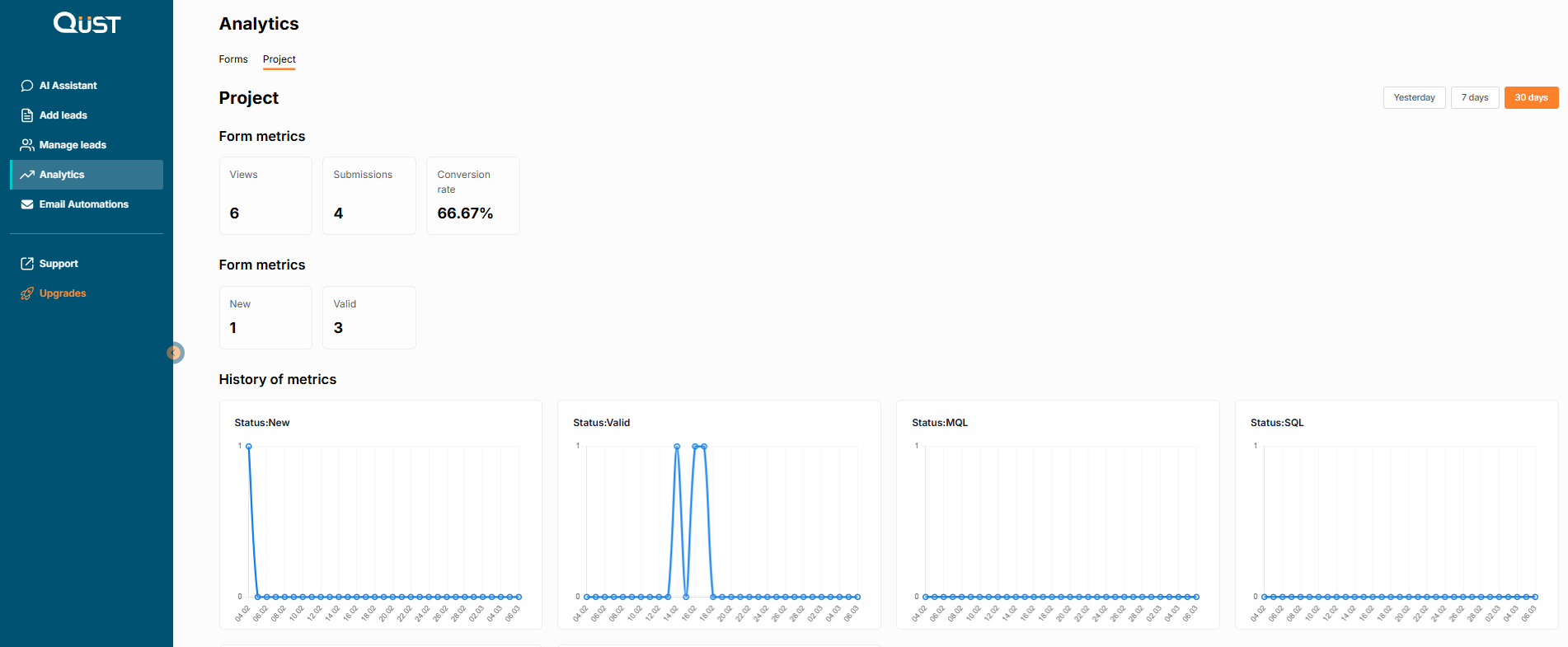Click the Upgrades rocket icon
The image size is (1568, 647).
point(27,293)
